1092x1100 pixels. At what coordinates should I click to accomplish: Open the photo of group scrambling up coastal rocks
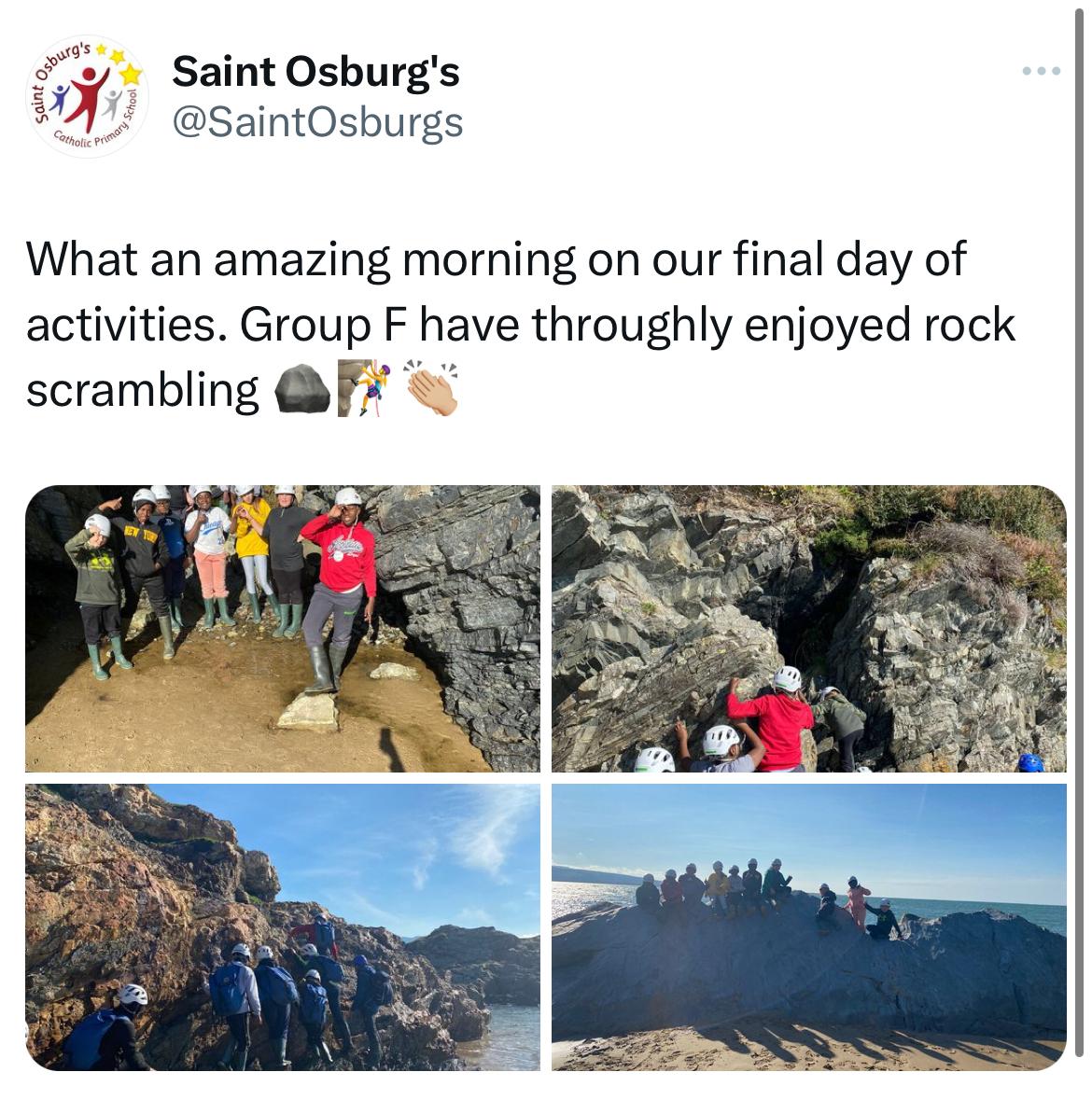283,926
